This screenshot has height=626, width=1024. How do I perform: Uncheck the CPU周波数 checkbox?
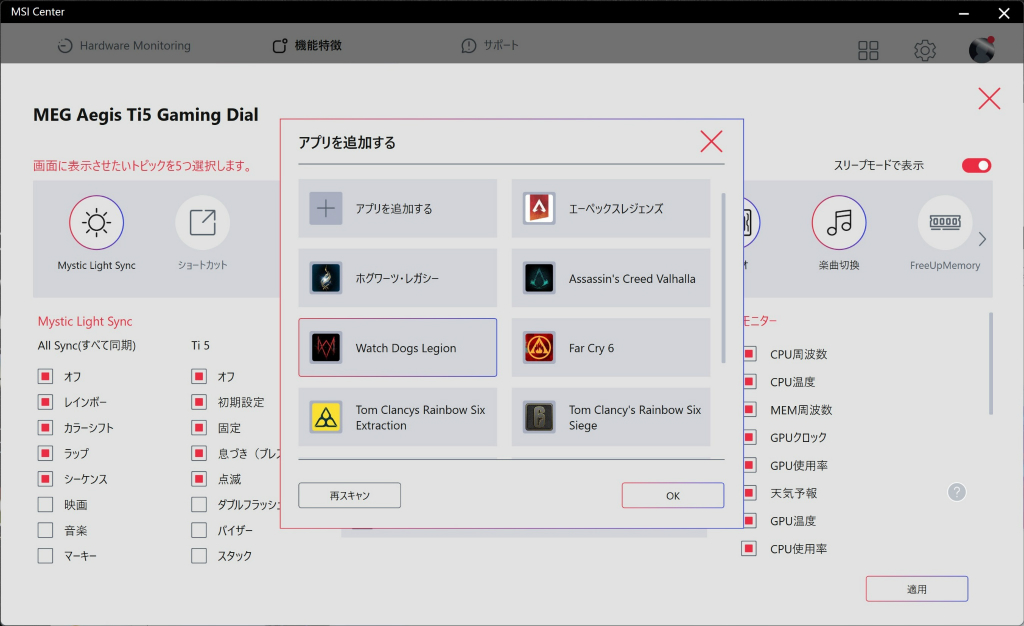pyautogui.click(x=749, y=354)
